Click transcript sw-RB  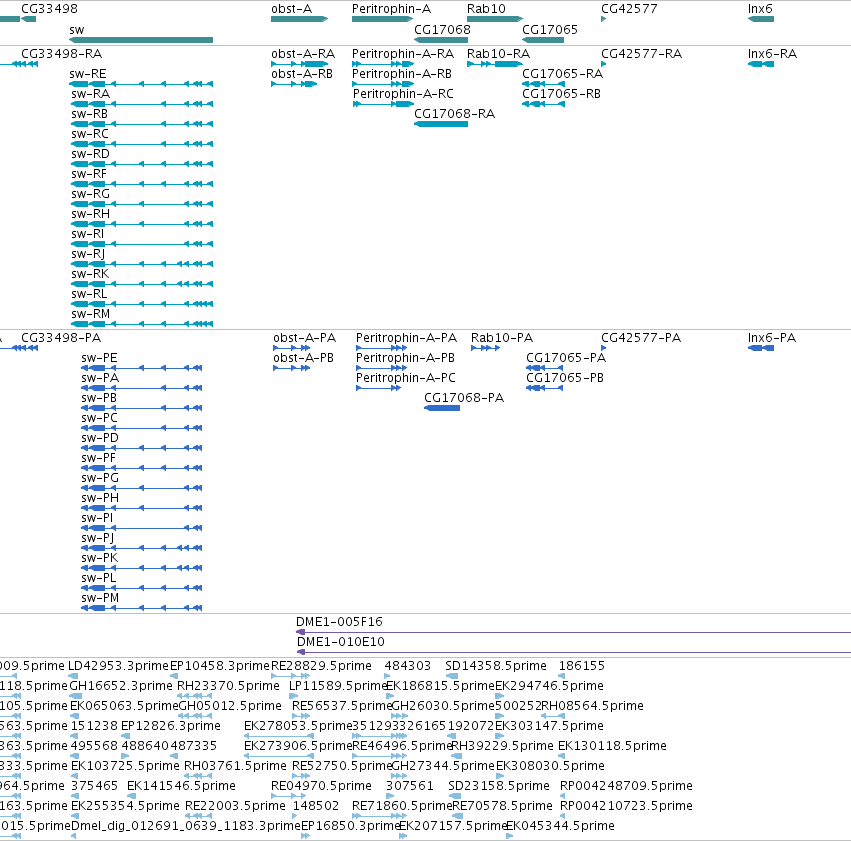(x=142, y=124)
